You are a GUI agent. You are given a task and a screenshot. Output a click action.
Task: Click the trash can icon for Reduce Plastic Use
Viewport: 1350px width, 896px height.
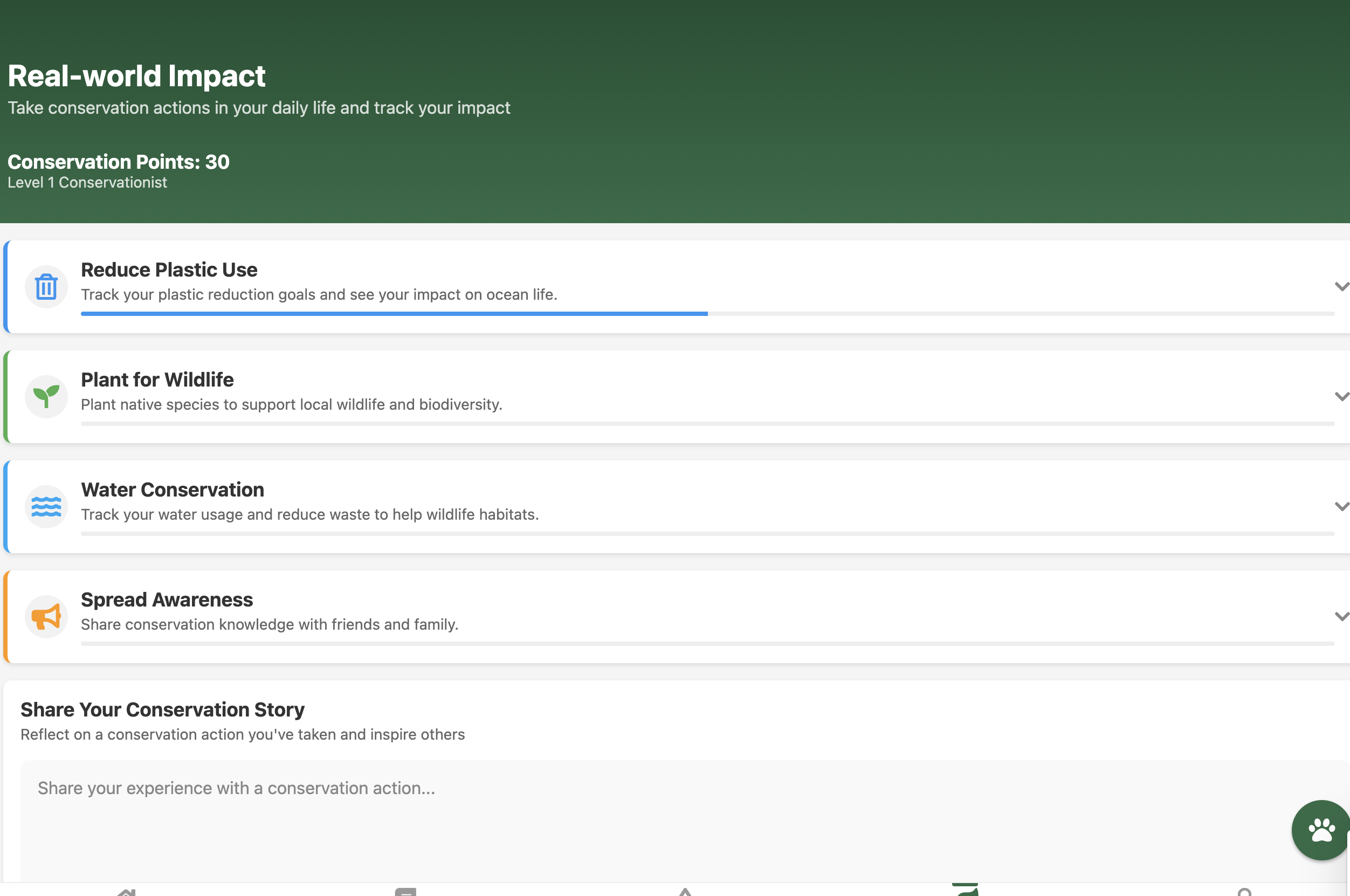pos(46,287)
